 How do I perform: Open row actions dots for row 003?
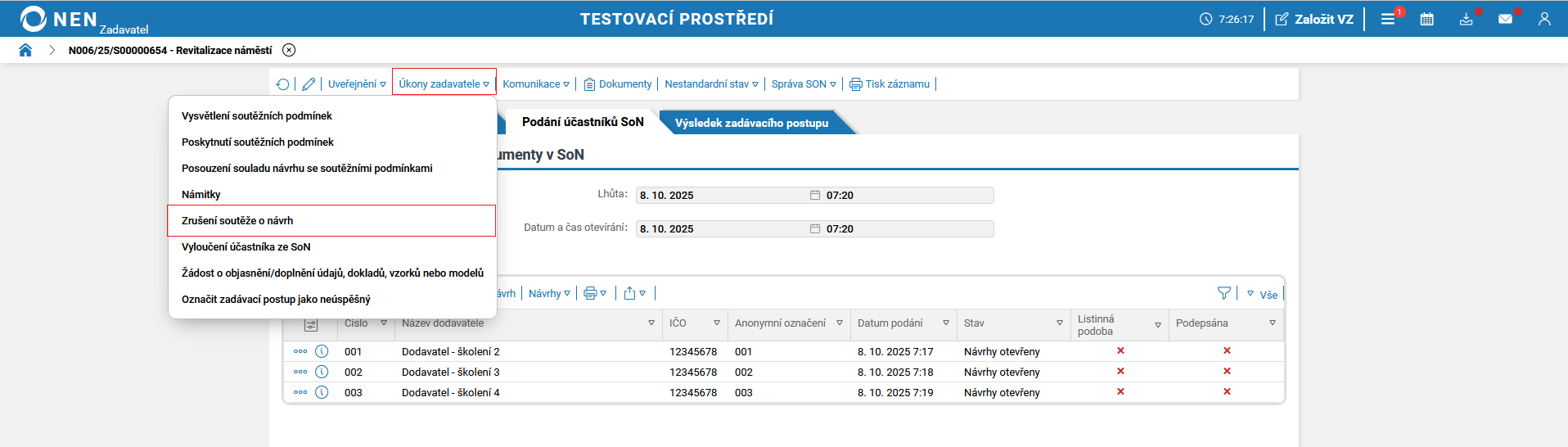click(x=300, y=392)
